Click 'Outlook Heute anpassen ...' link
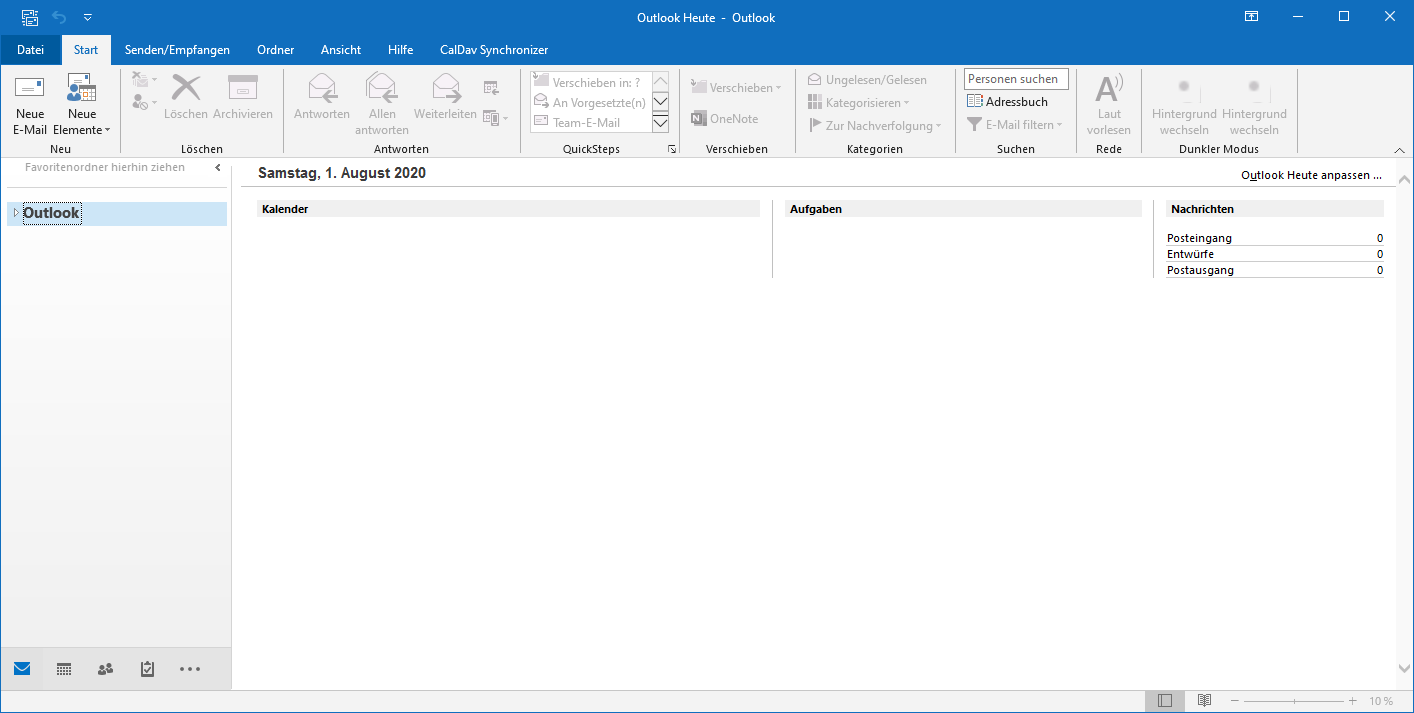This screenshot has height=713, width=1414. pos(1311,175)
